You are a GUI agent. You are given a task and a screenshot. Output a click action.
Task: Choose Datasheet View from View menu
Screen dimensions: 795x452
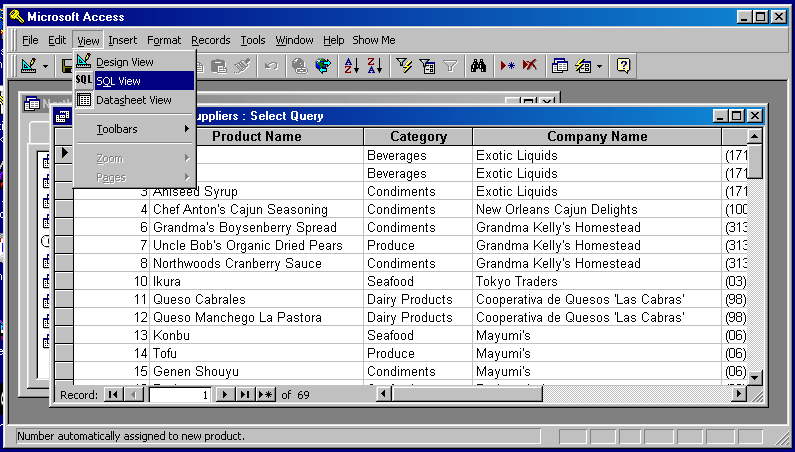[134, 100]
